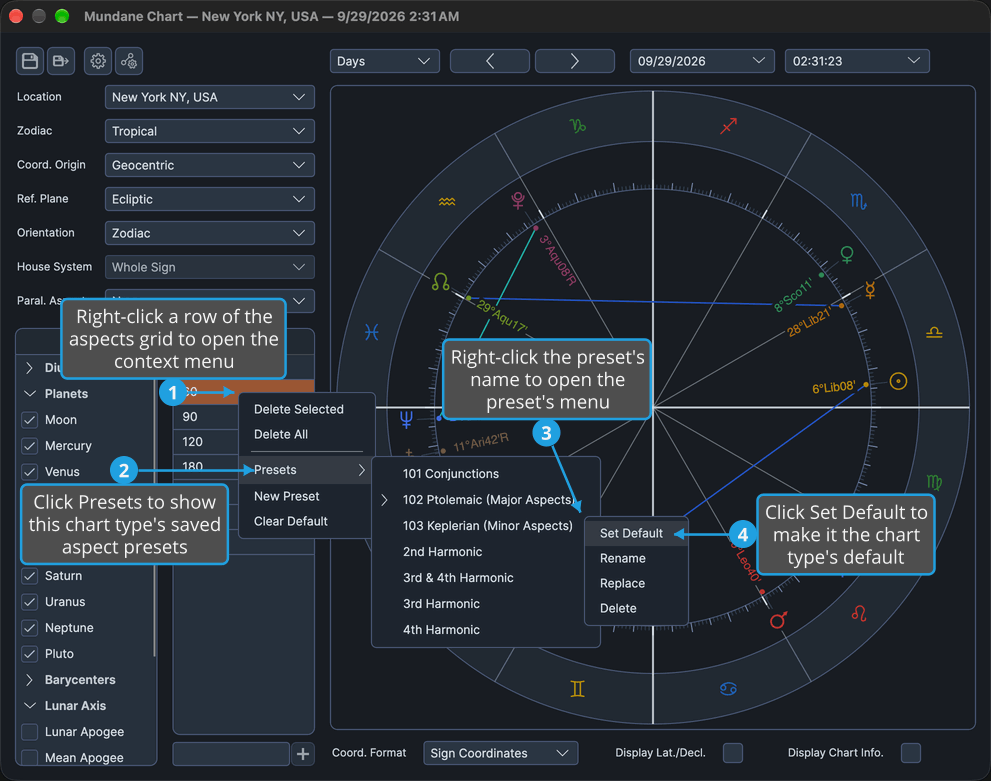Click the Mars glyph in chart
The width and height of the screenshot is (991, 781).
coord(779,620)
